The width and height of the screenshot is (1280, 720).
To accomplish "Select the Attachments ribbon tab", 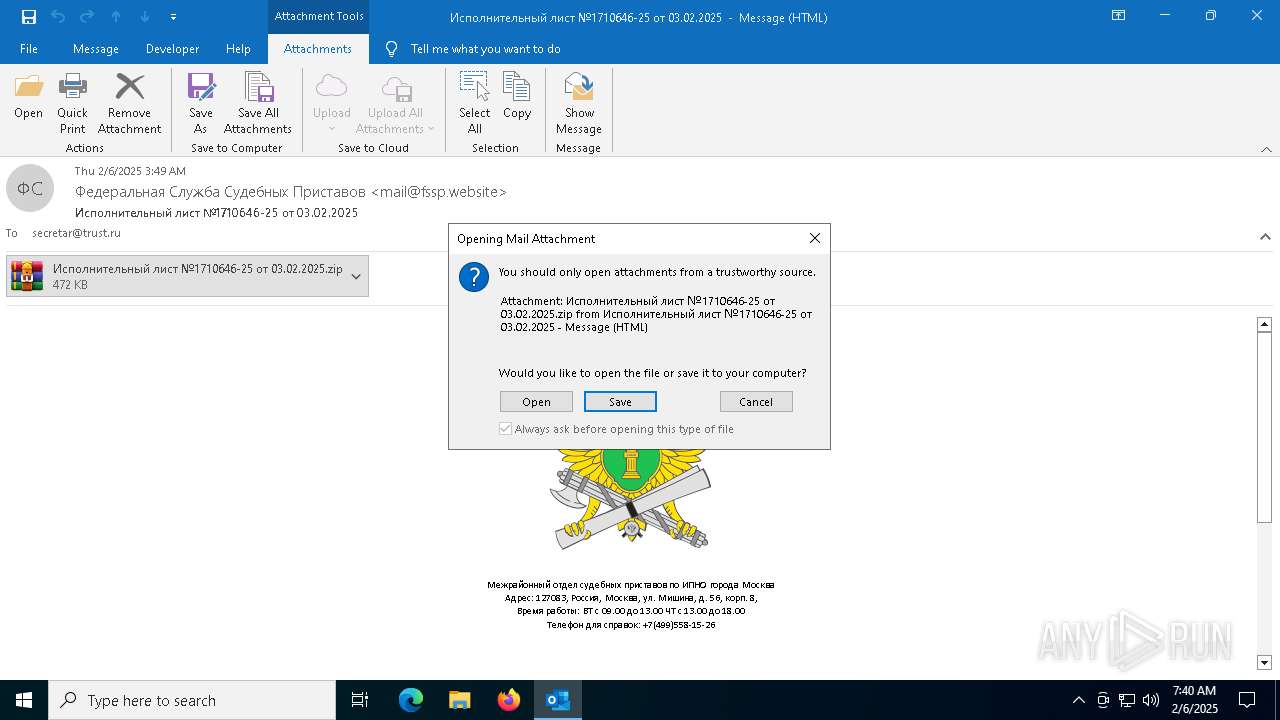I will point(318,49).
